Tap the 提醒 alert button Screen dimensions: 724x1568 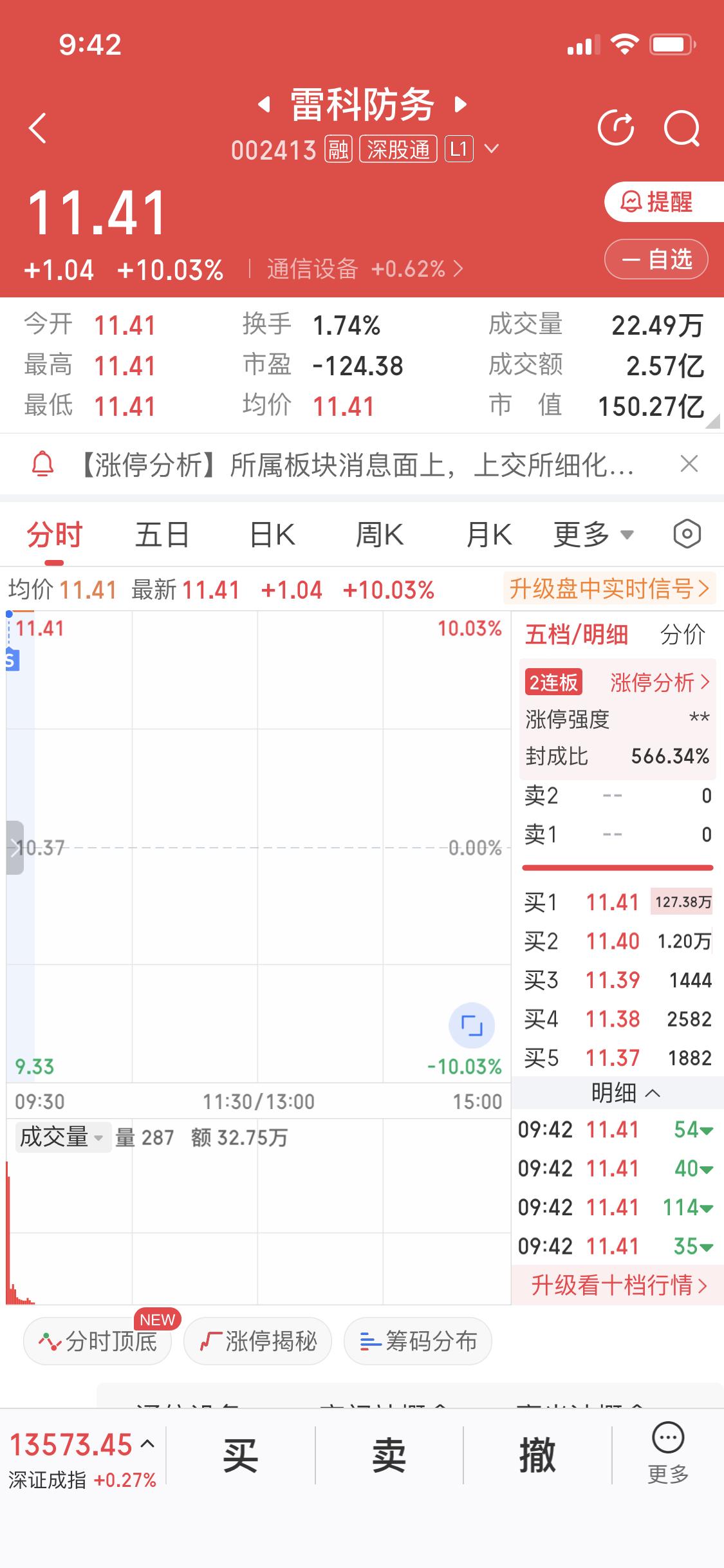click(x=664, y=202)
